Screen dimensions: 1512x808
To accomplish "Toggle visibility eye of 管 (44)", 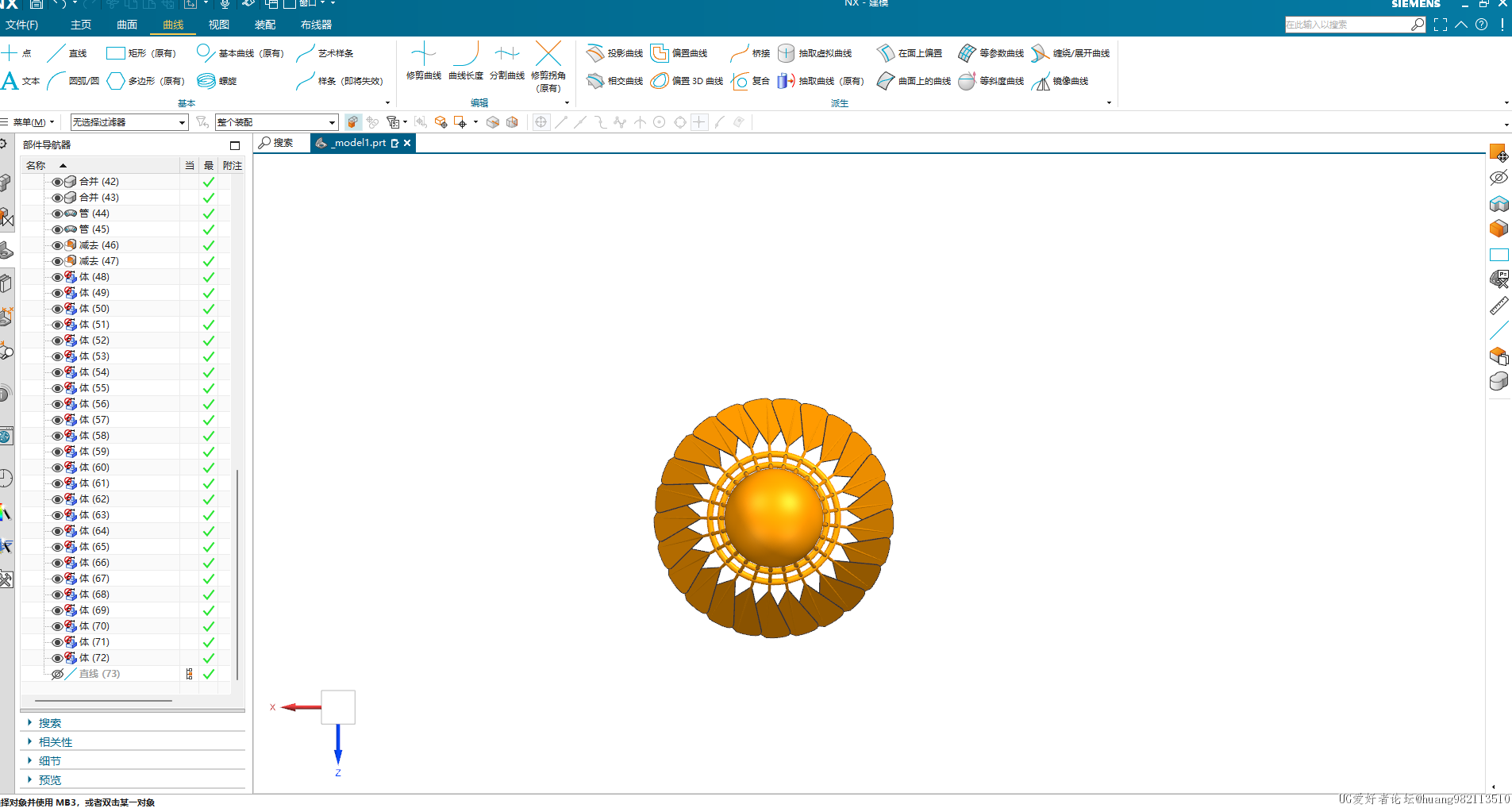I will pyautogui.click(x=57, y=214).
